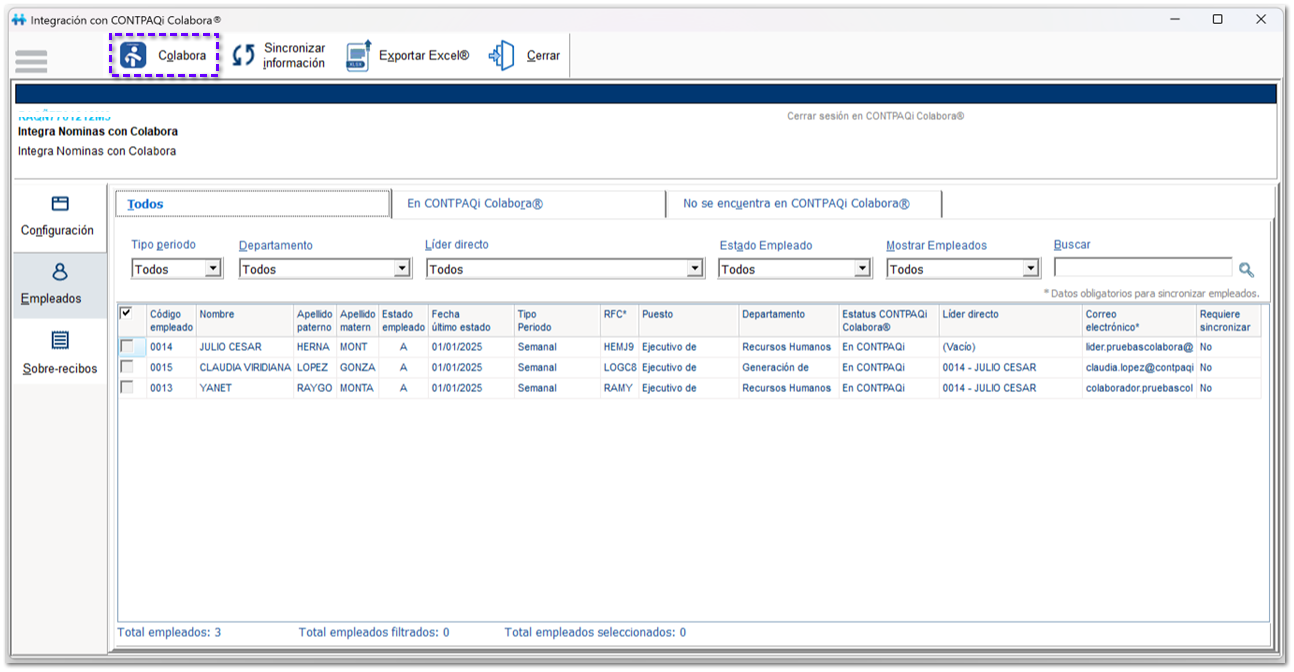Click the Generación de department cell
Viewport: 1294px width, 672px height.
789,367
